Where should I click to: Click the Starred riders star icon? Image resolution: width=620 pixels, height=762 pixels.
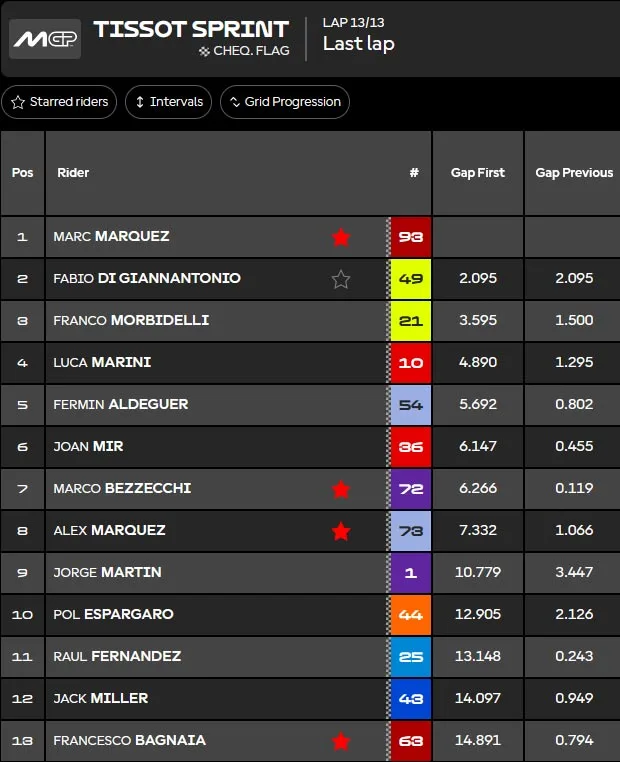(18, 102)
